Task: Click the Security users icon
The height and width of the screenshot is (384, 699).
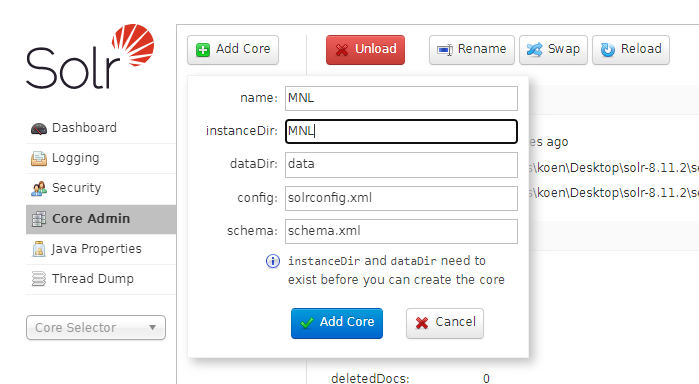Action: [x=39, y=189]
